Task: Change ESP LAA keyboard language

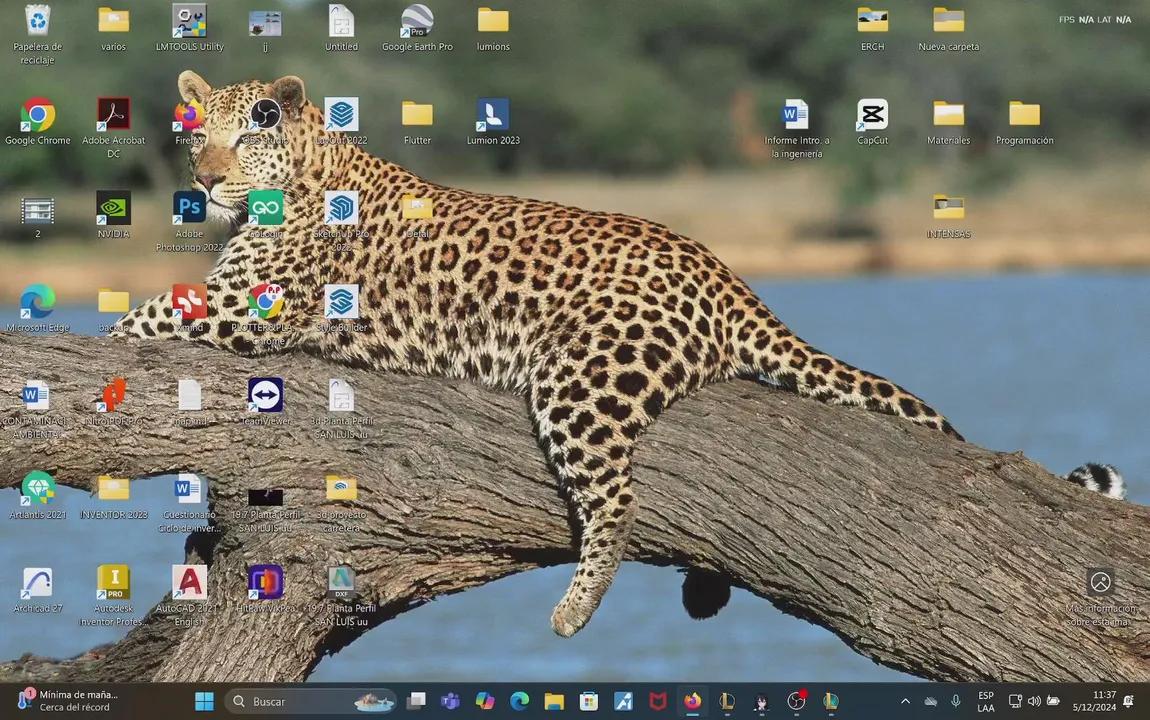Action: point(986,702)
